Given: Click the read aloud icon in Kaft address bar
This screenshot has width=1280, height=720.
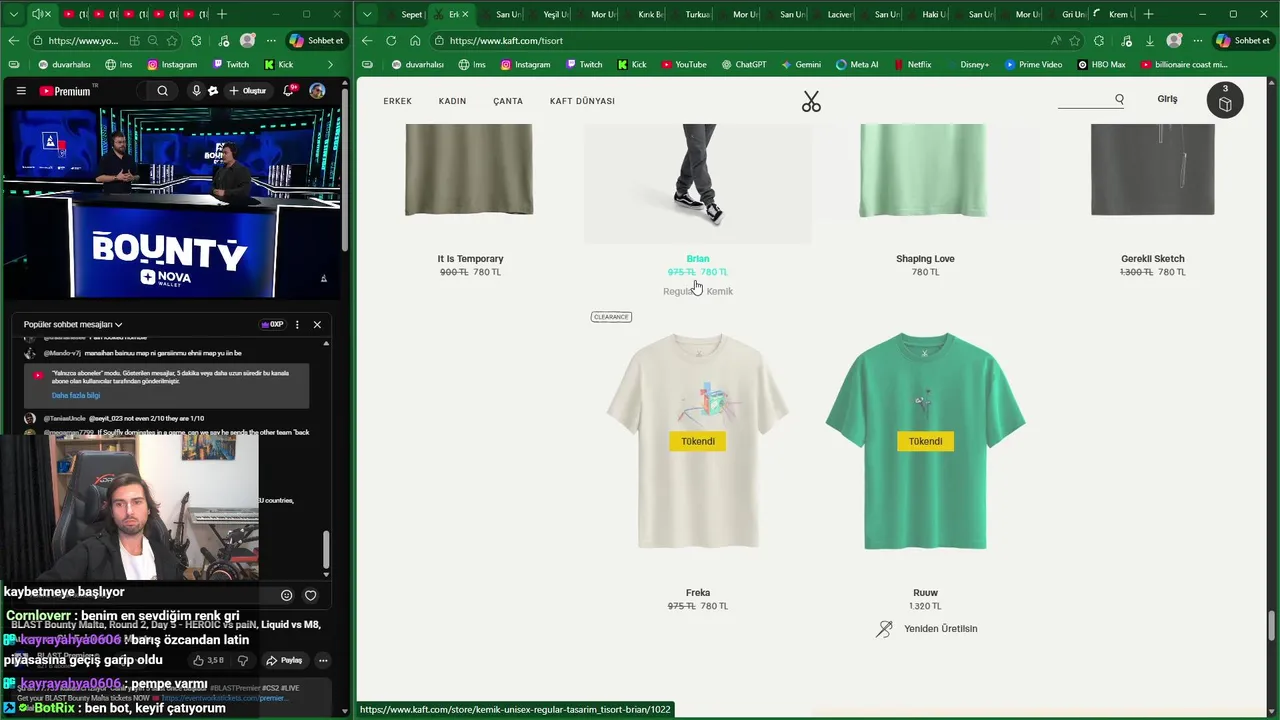Looking at the screenshot, I should (1055, 41).
